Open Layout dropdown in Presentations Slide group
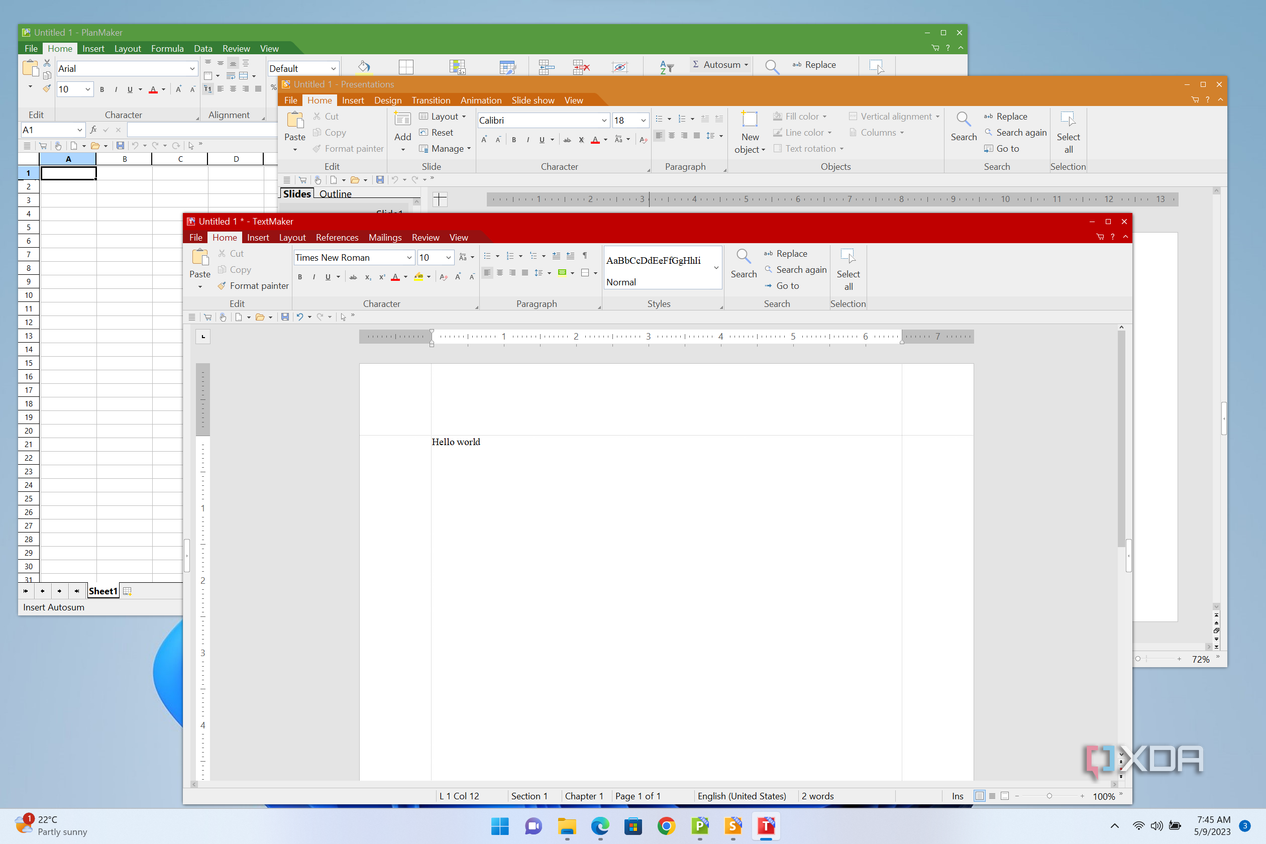The image size is (1266, 844). (x=443, y=117)
